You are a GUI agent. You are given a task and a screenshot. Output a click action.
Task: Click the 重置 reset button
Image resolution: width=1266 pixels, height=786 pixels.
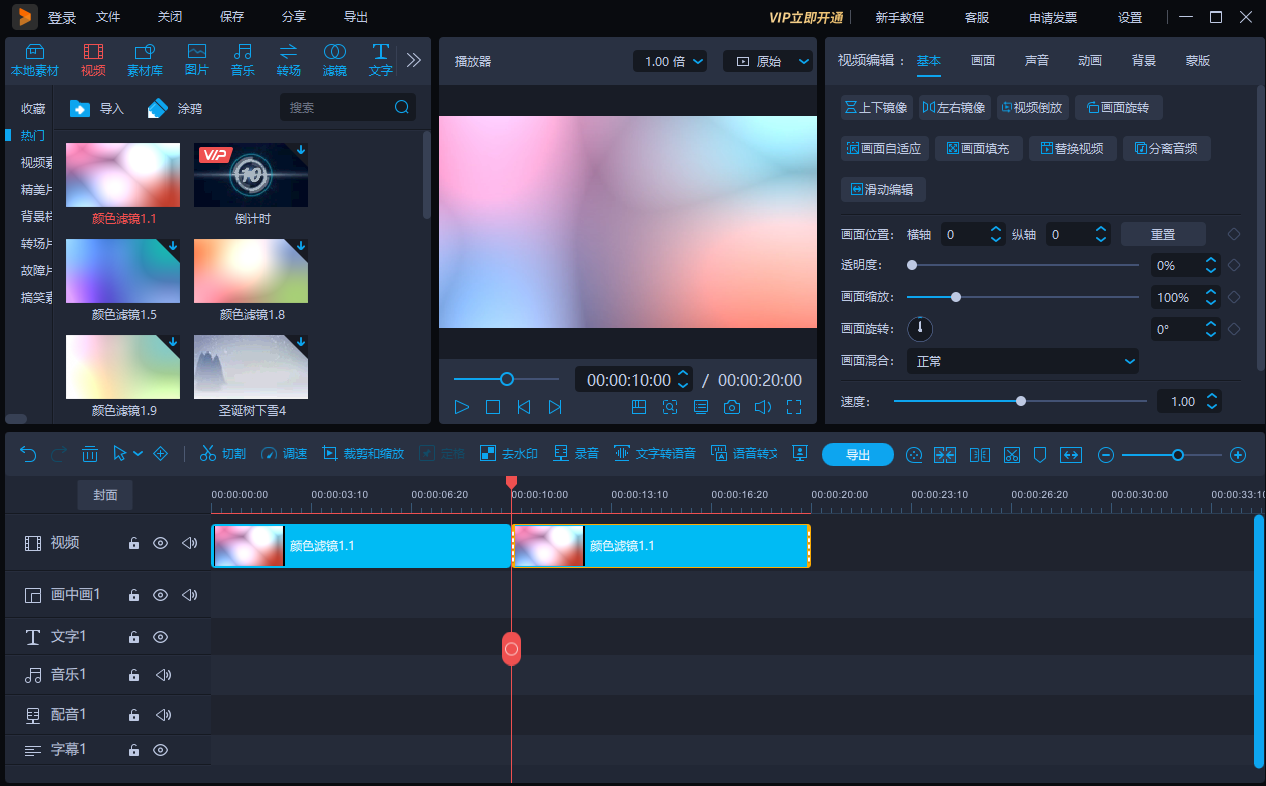point(1163,233)
